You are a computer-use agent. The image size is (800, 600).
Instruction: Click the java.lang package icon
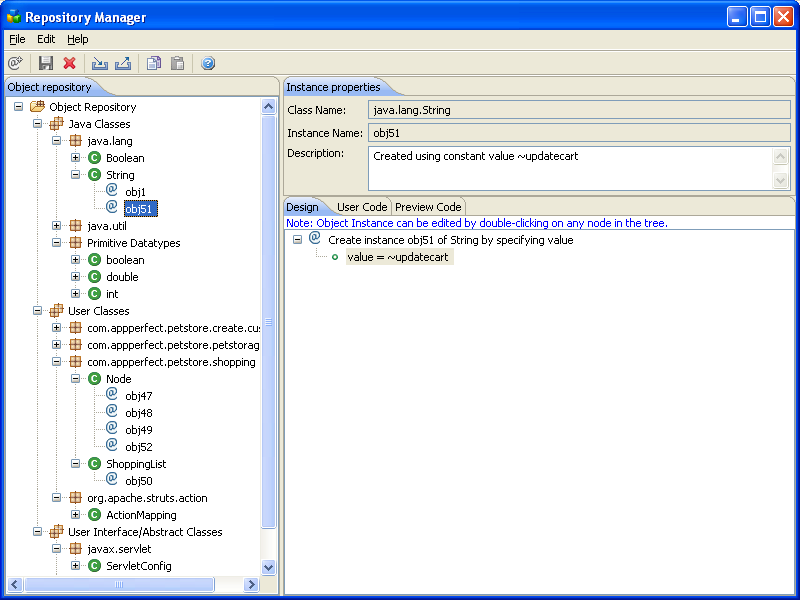[x=76, y=141]
